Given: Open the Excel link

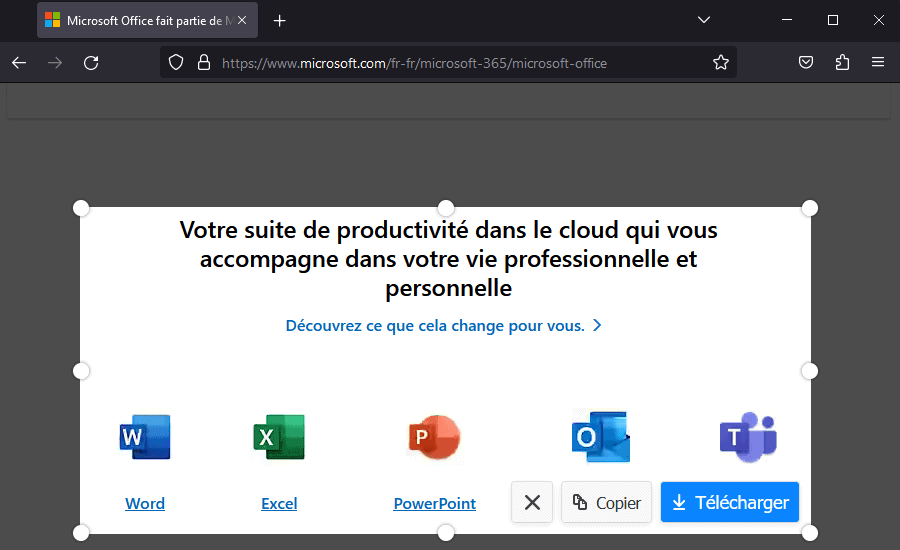Looking at the screenshot, I should (279, 503).
